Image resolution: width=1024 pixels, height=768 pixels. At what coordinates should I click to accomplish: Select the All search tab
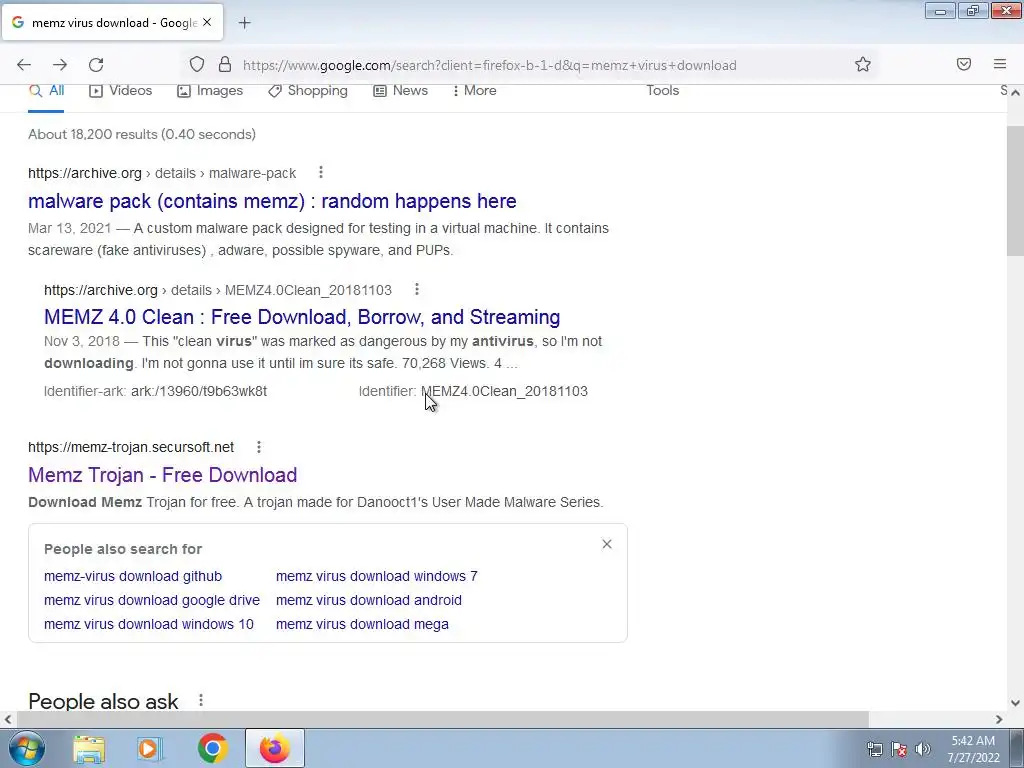46,91
